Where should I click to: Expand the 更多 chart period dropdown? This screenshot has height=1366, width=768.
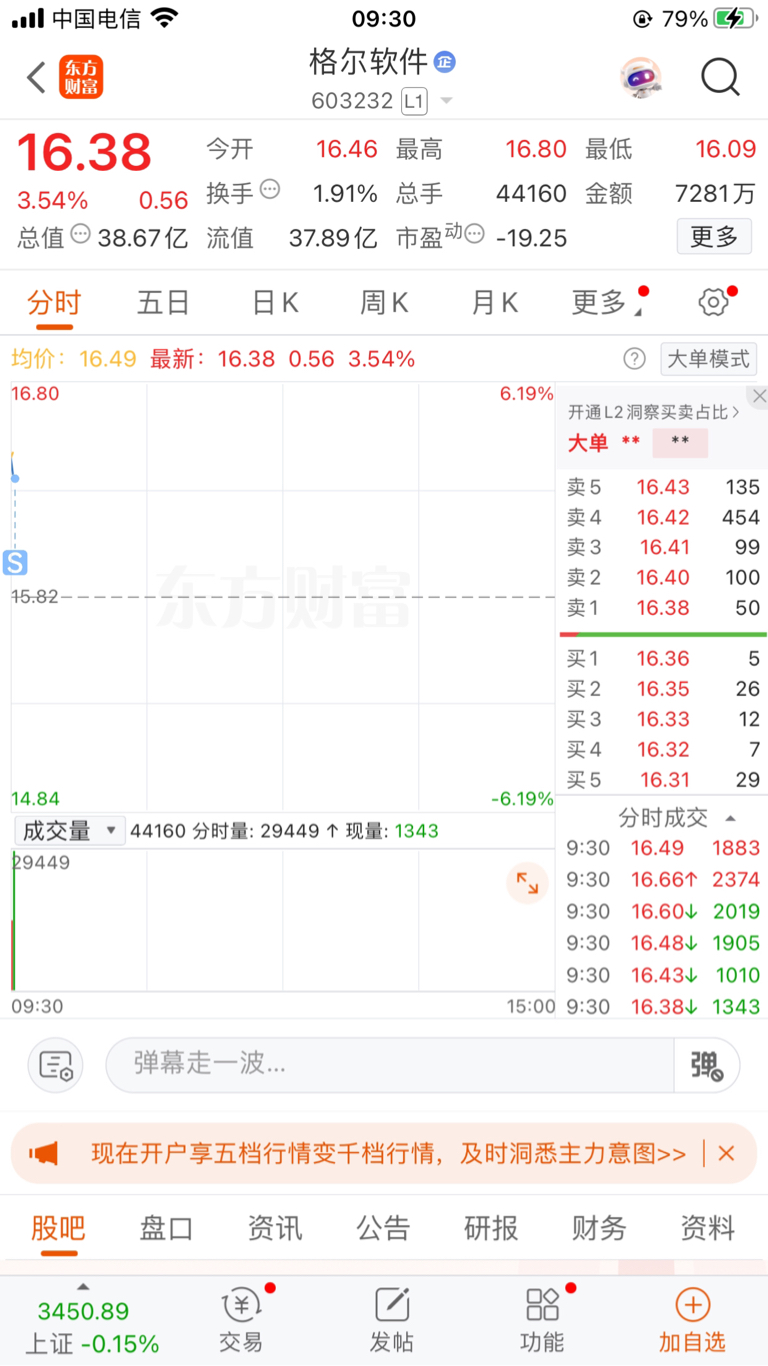tap(607, 302)
